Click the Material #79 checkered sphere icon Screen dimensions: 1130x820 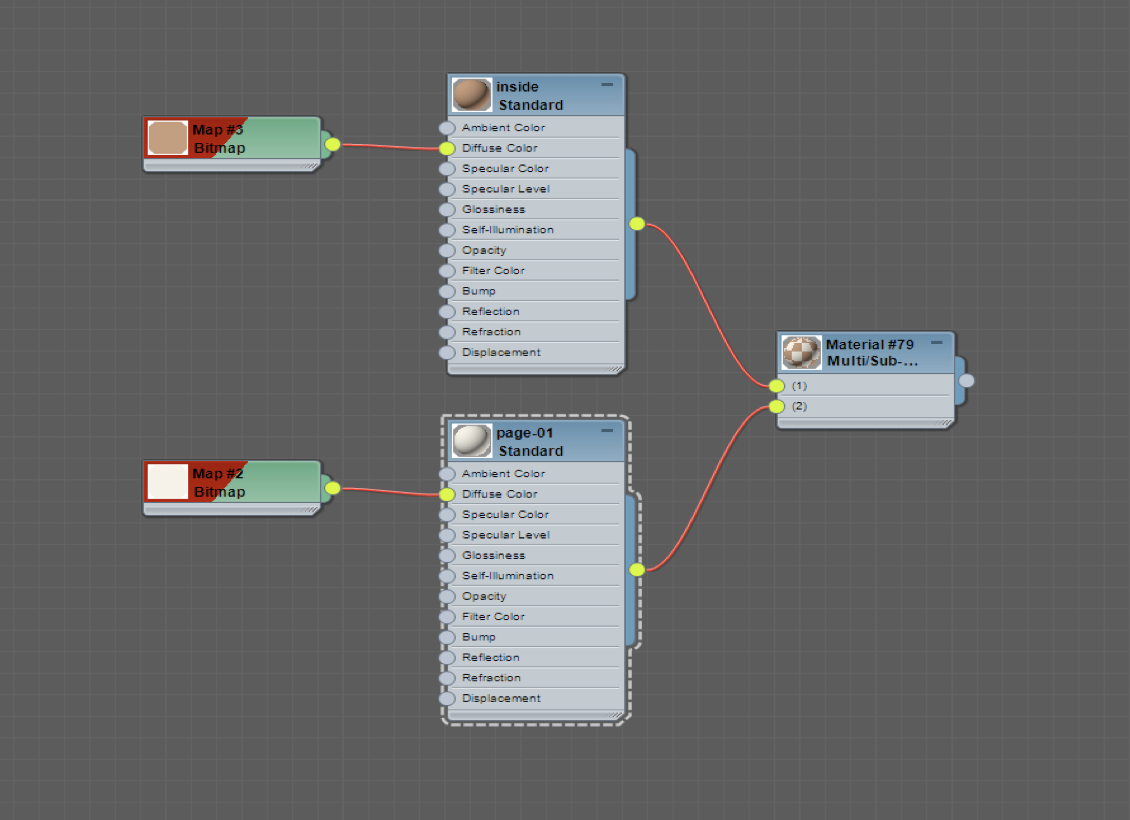pyautogui.click(x=801, y=353)
